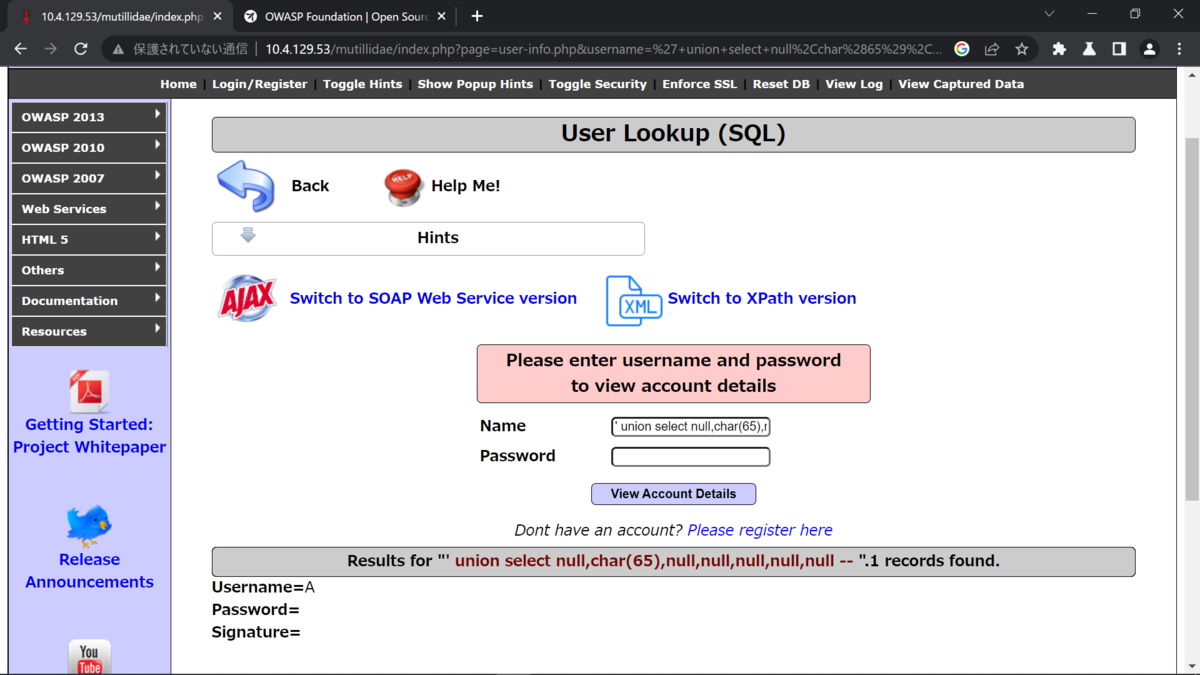Viewport: 1200px width, 675px height.
Task: Click Toggle Hints in top menu
Action: [x=363, y=84]
